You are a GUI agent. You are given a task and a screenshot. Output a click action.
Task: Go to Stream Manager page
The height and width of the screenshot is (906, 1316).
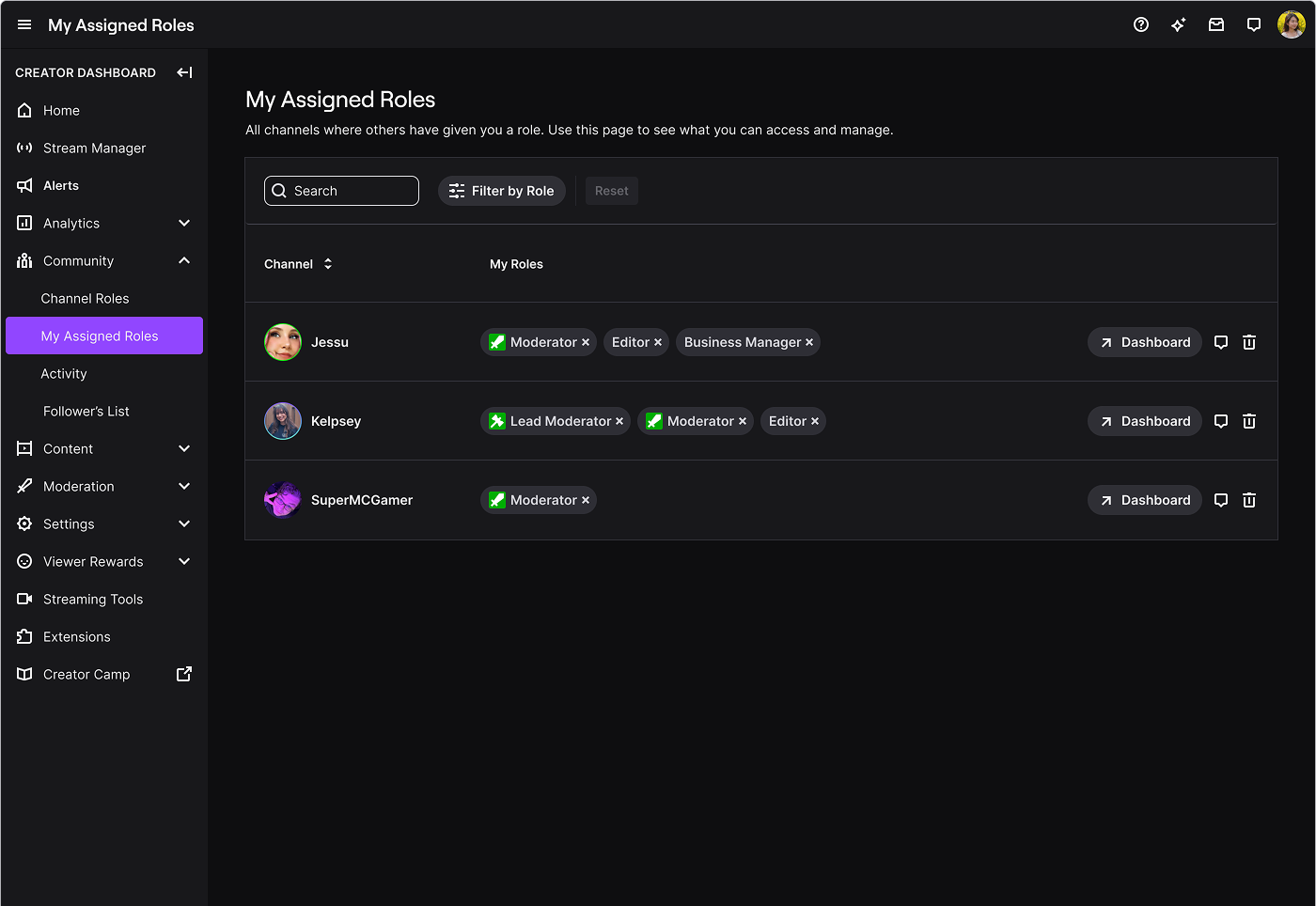(94, 148)
